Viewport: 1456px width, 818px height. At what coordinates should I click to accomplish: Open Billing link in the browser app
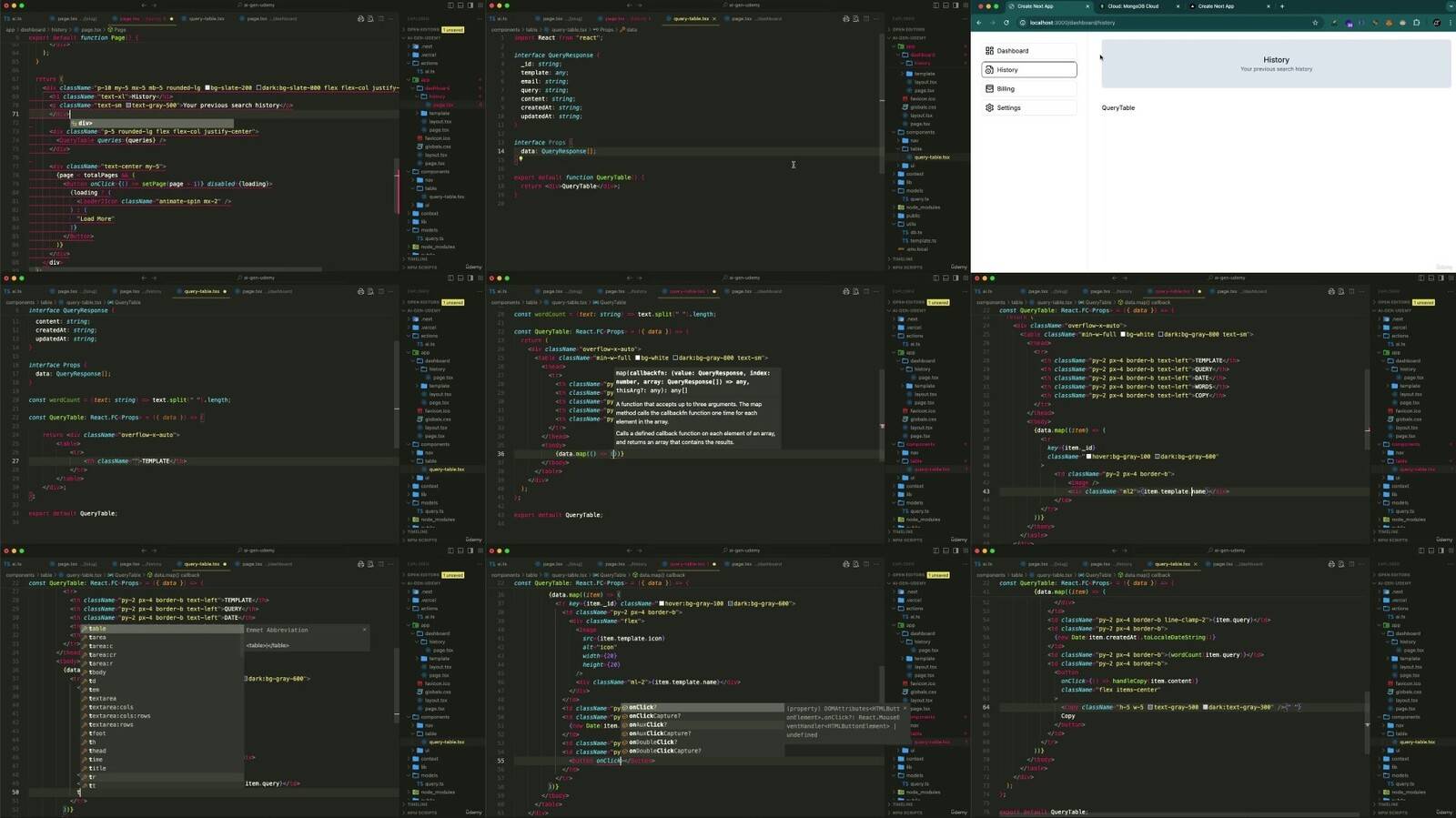click(1029, 89)
